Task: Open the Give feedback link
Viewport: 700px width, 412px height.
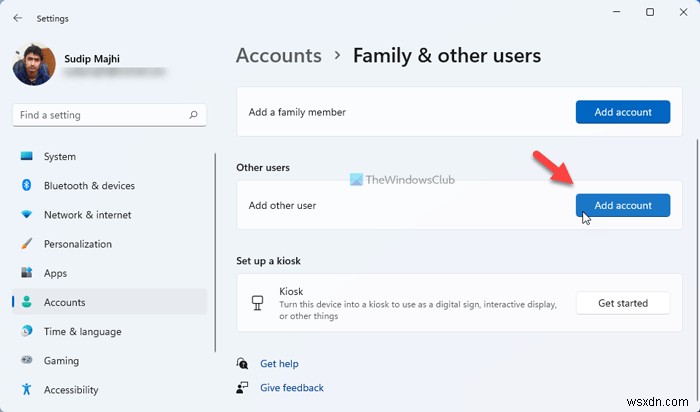Action: [291, 388]
